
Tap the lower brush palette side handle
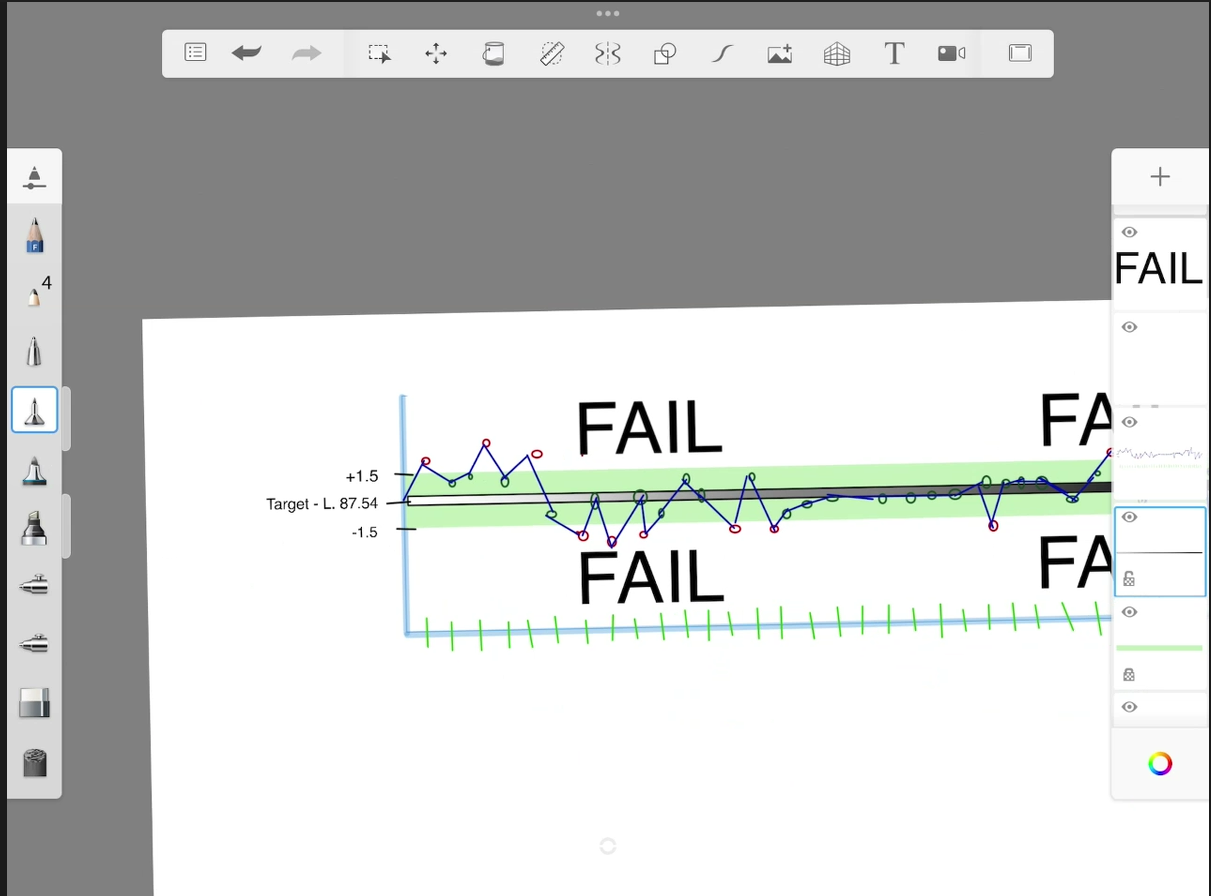[x=66, y=525]
